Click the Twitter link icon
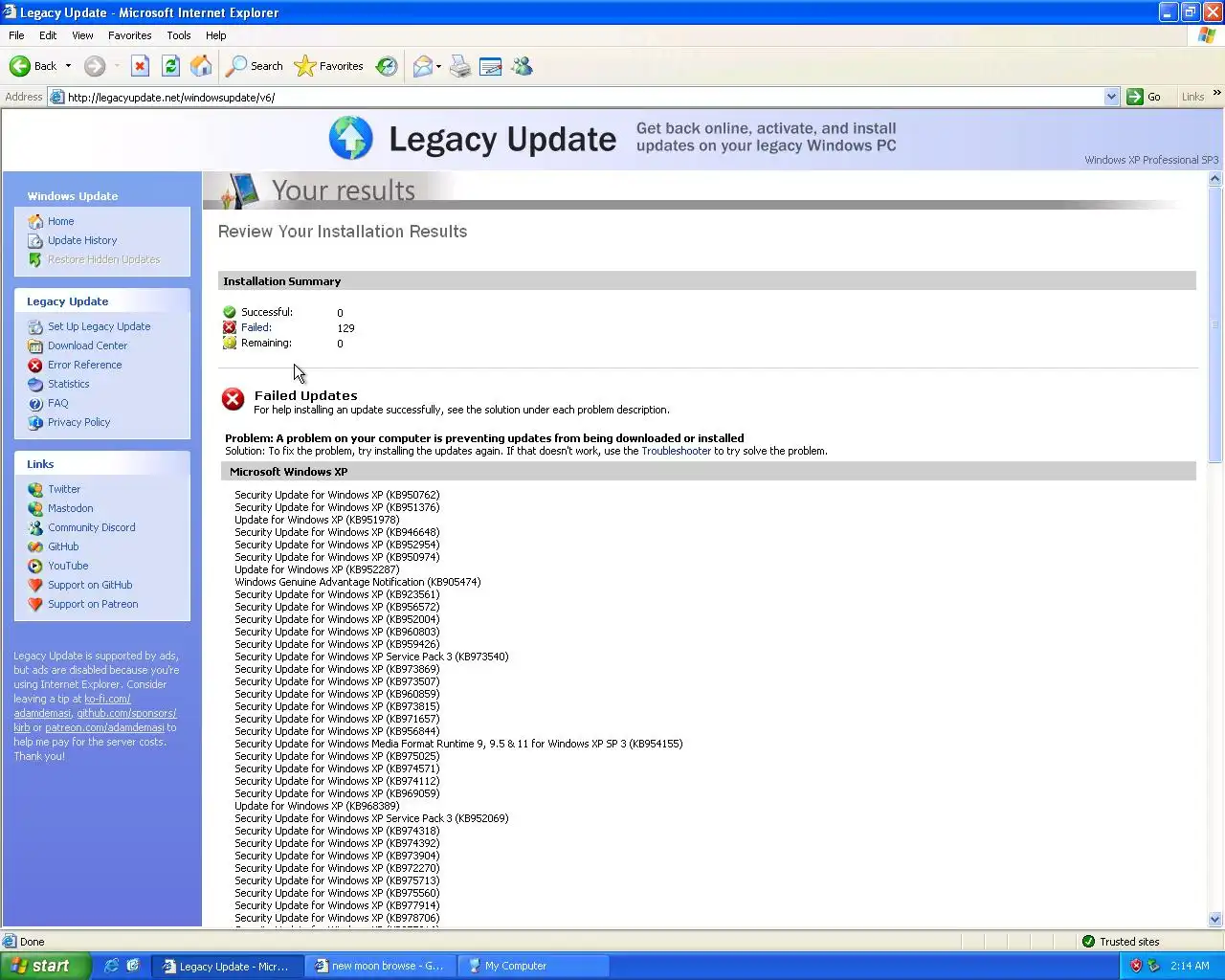 point(35,490)
